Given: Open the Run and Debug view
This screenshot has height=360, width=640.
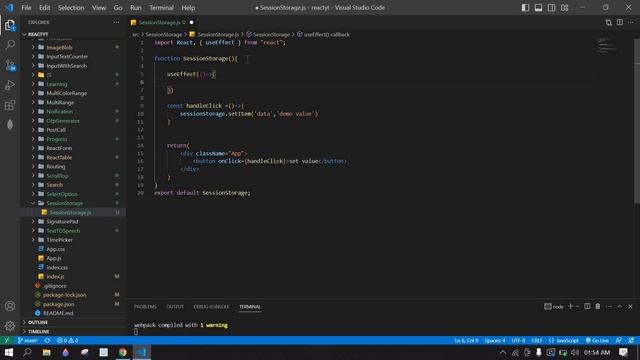Looking at the screenshot, I should point(10,85).
